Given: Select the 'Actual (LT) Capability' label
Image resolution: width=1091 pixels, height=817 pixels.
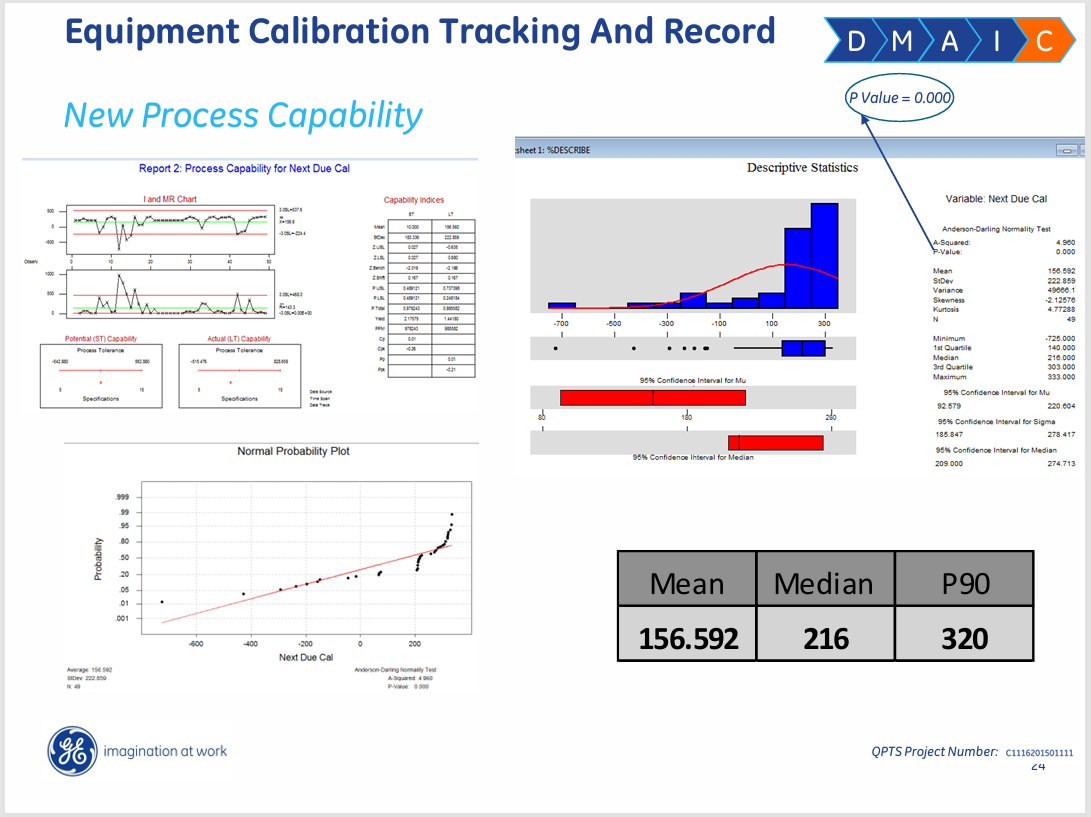Looking at the screenshot, I should coord(239,339).
